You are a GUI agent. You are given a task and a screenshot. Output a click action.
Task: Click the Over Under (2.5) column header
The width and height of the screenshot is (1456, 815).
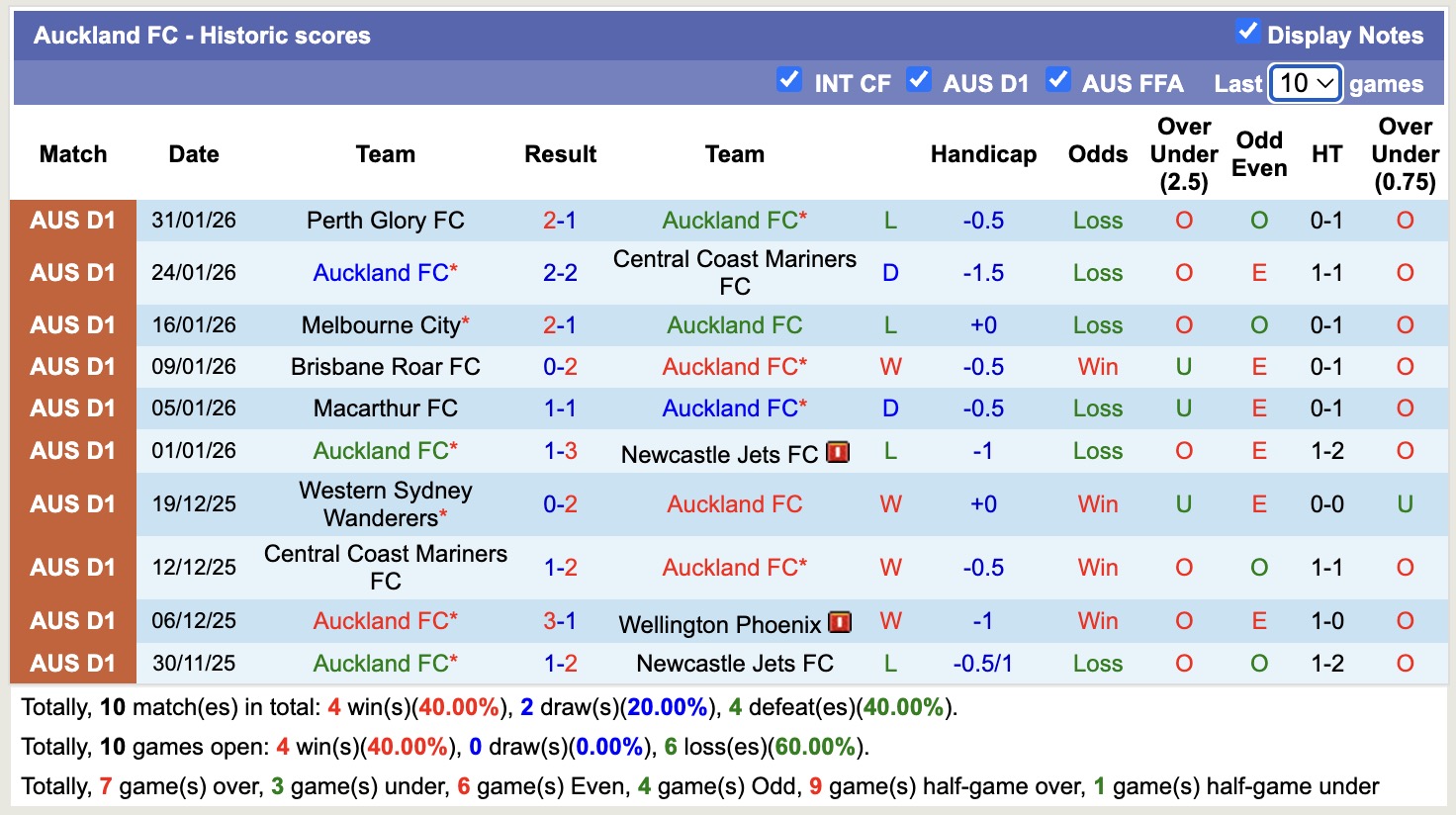click(x=1183, y=154)
